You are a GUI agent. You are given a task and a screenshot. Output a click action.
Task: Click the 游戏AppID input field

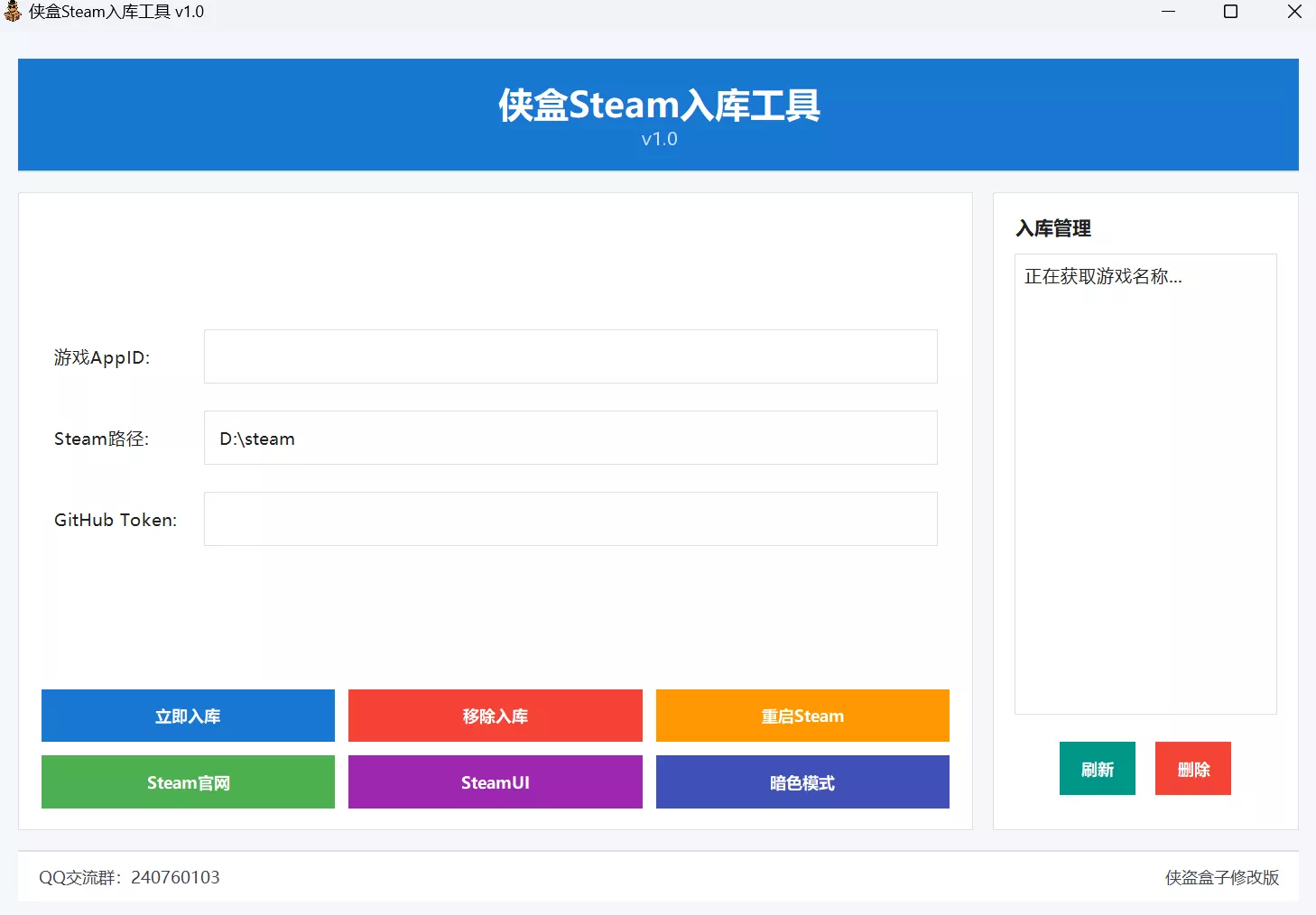click(570, 356)
